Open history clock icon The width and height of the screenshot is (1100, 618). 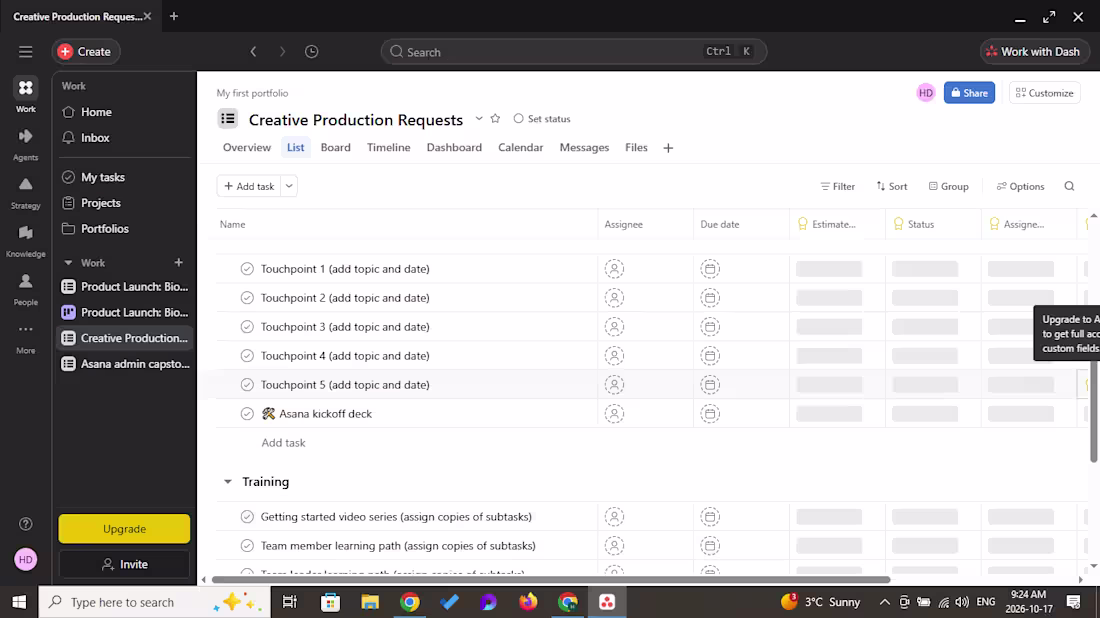click(311, 52)
